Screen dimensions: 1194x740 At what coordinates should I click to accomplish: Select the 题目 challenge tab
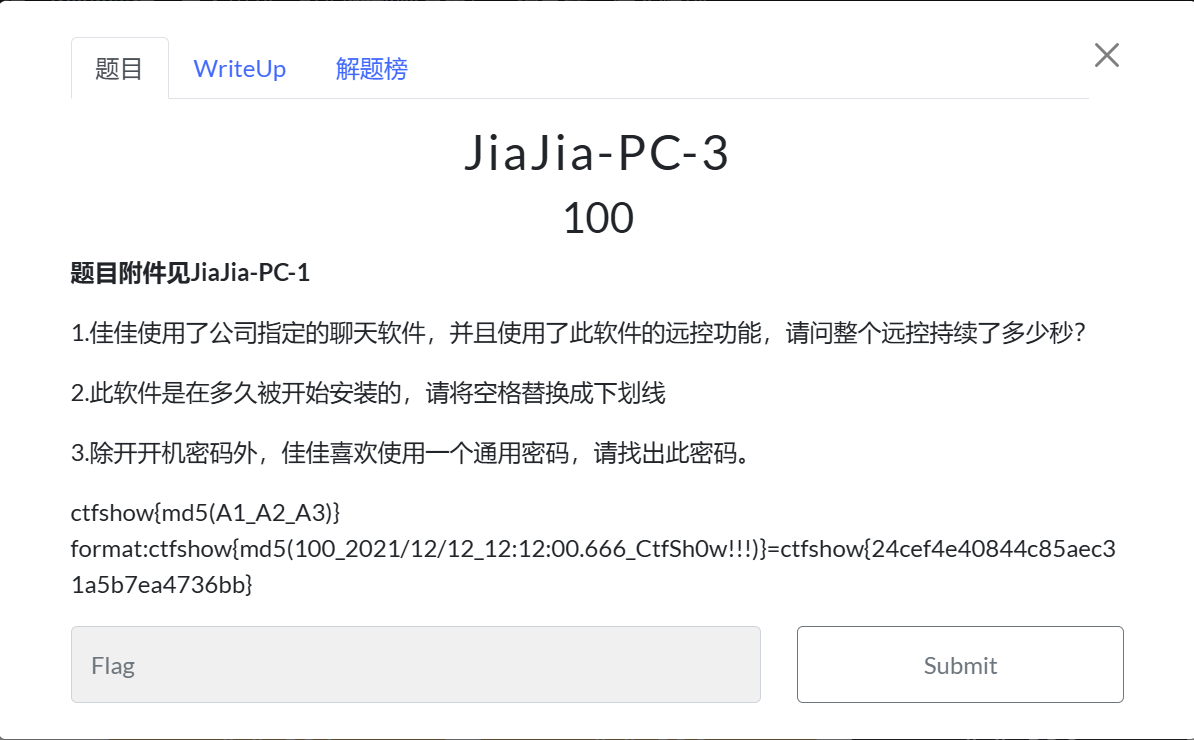[120, 69]
